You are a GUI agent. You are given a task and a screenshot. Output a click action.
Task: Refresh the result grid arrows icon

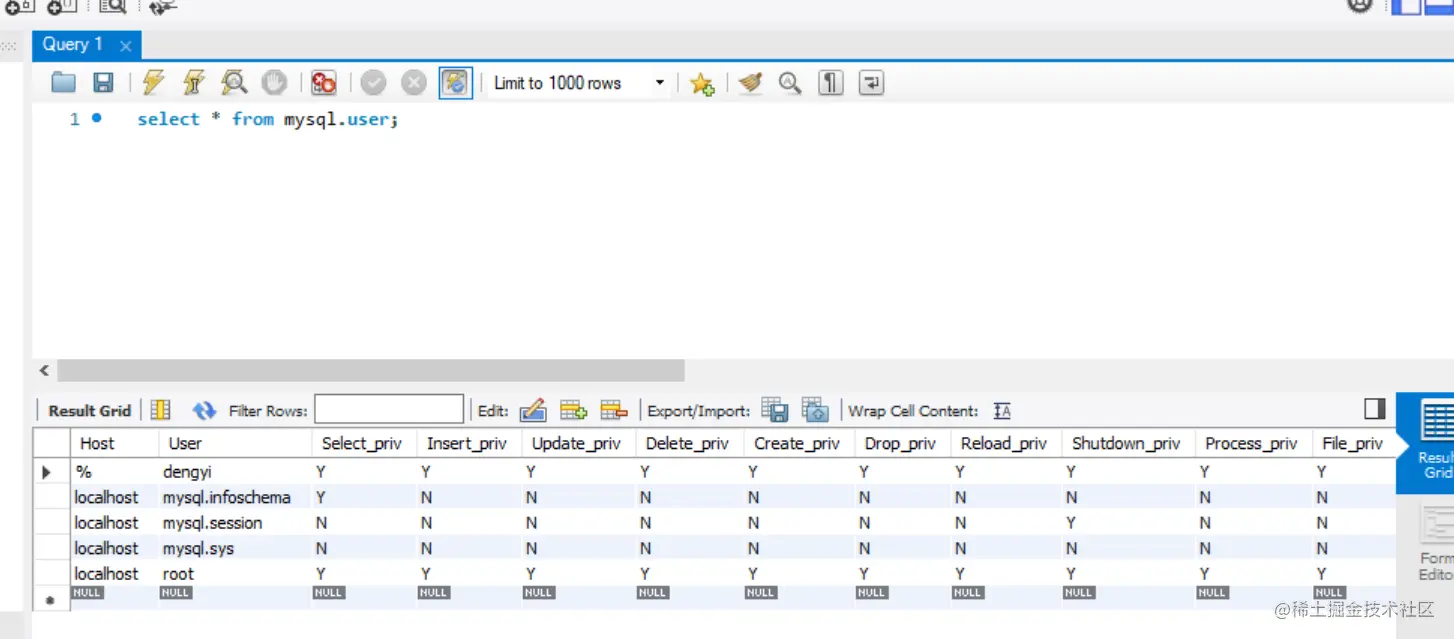click(204, 410)
